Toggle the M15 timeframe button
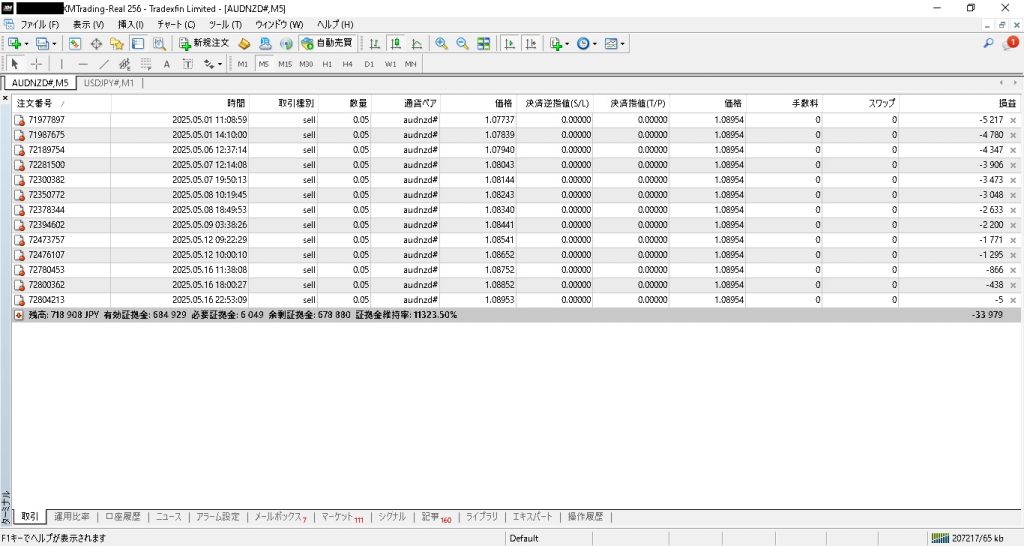 [285, 64]
